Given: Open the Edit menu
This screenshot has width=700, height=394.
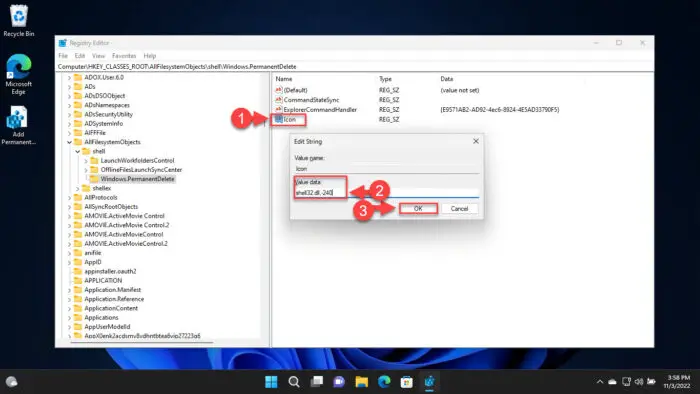Looking at the screenshot, I should pos(80,56).
